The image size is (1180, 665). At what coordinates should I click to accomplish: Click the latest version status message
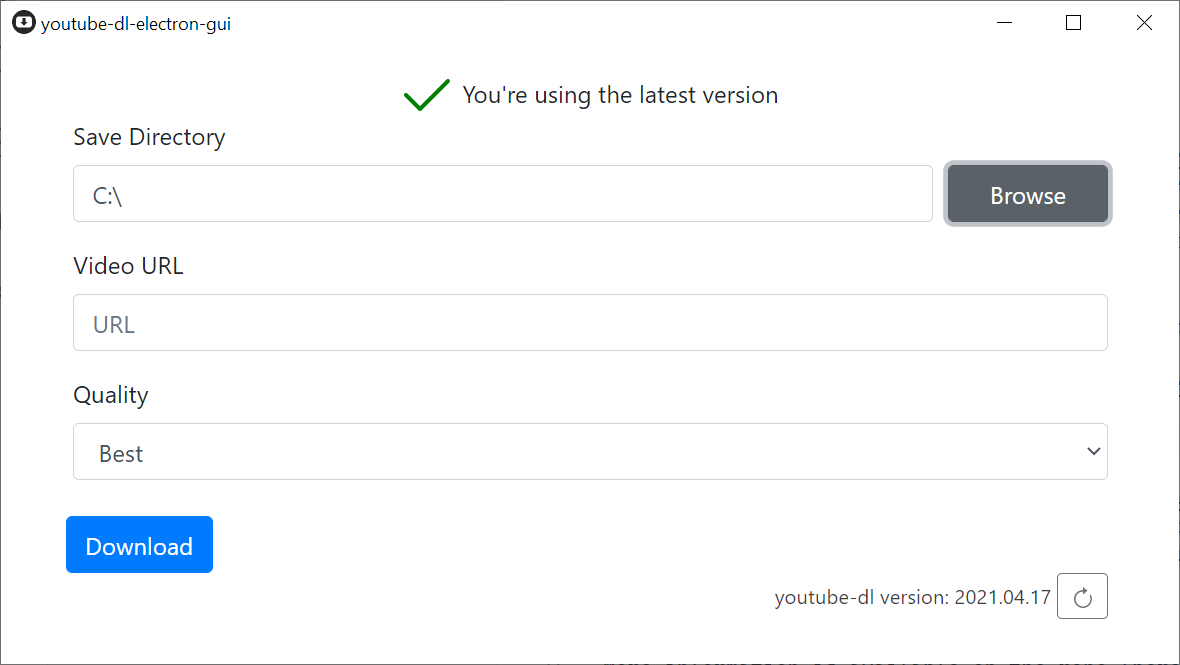point(620,94)
